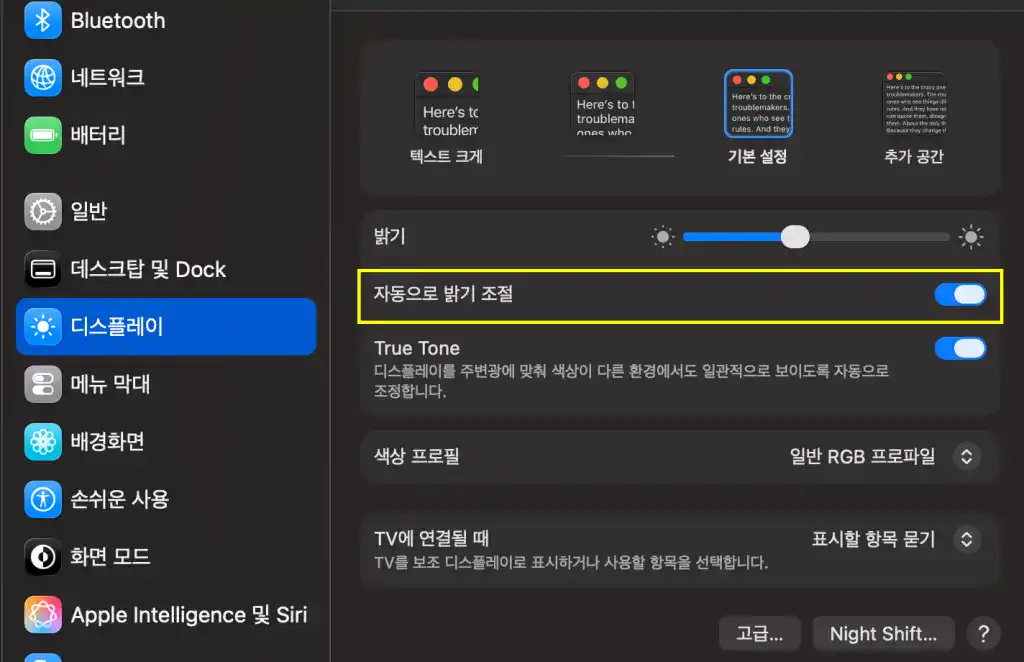Click the Apple Intelligence 및 Siri icon

point(43,614)
